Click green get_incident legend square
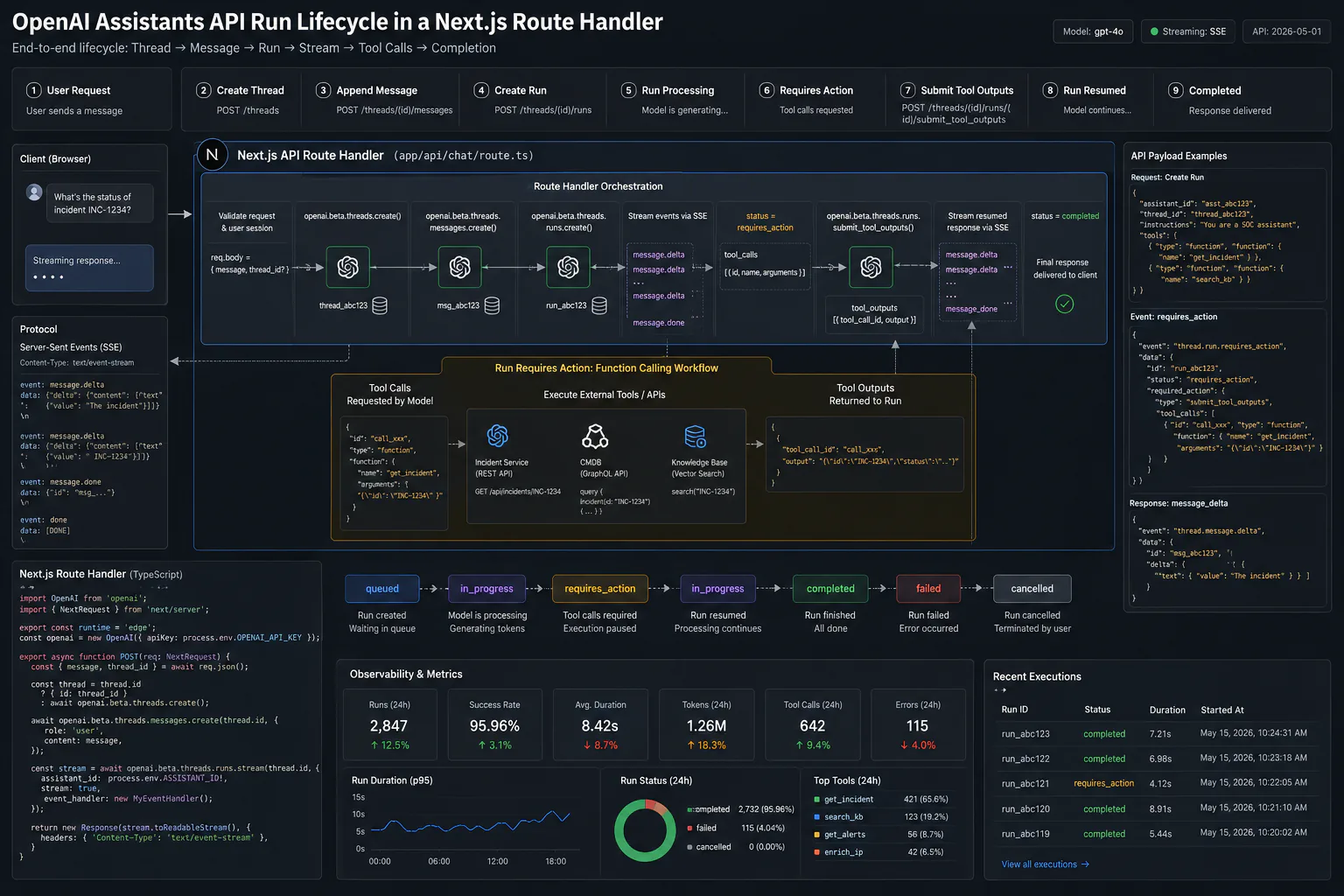 tap(816, 799)
